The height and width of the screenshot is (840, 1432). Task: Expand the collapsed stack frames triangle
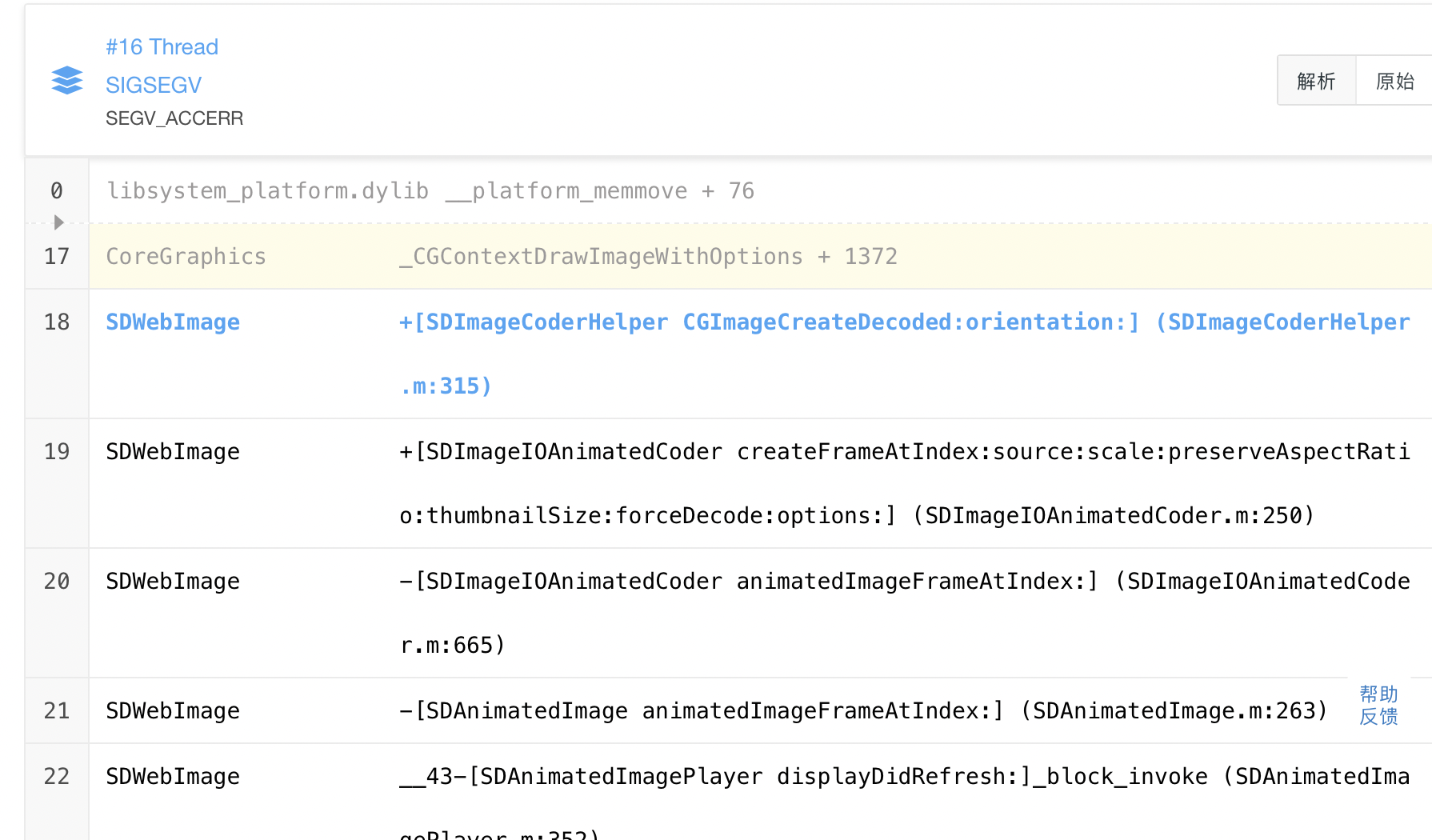point(57,222)
